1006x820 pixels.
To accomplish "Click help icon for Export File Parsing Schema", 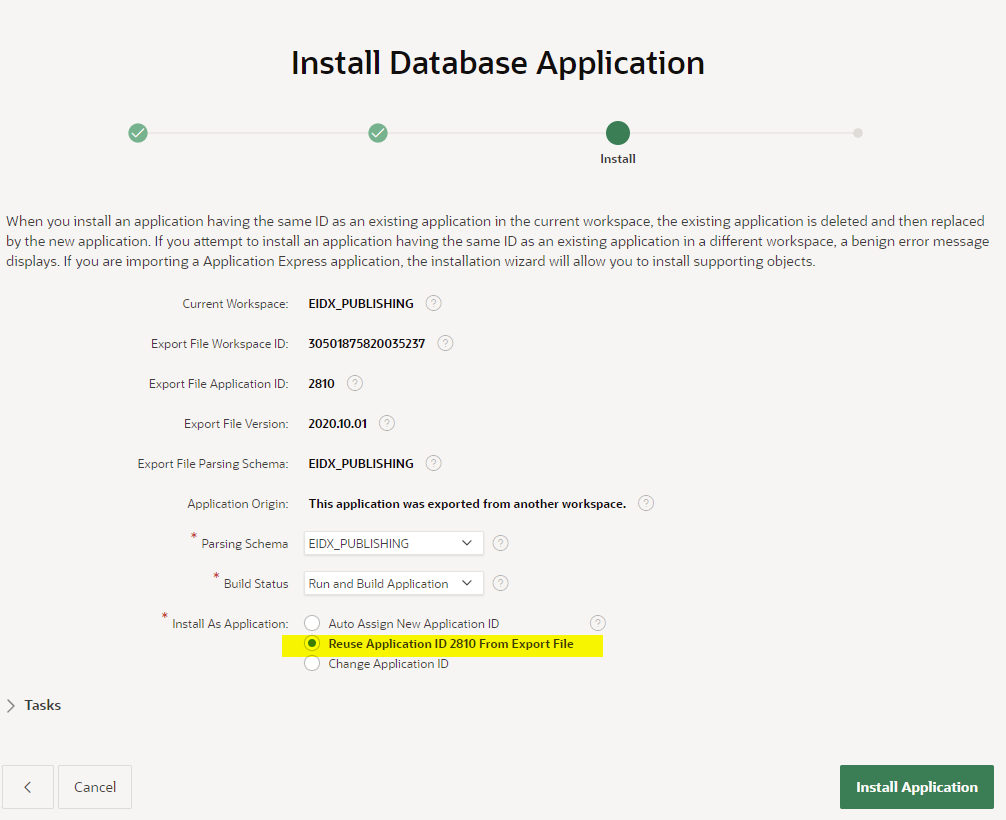I will [433, 463].
